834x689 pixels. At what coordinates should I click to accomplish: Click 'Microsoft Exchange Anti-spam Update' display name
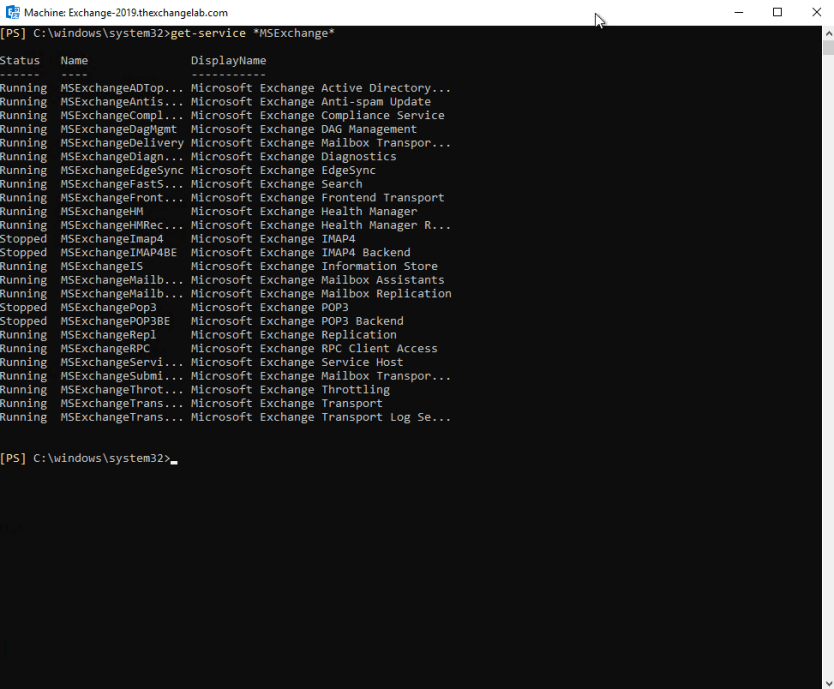click(311, 102)
